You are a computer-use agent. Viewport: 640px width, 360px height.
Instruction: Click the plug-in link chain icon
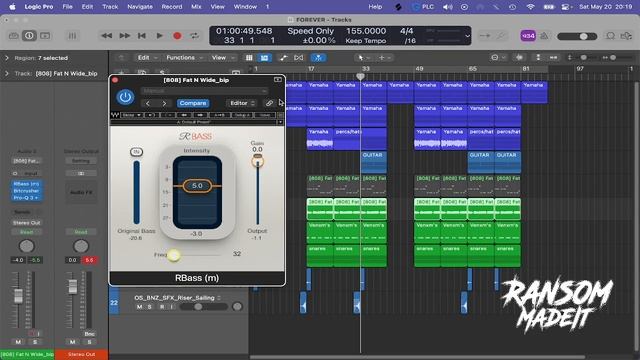point(269,103)
